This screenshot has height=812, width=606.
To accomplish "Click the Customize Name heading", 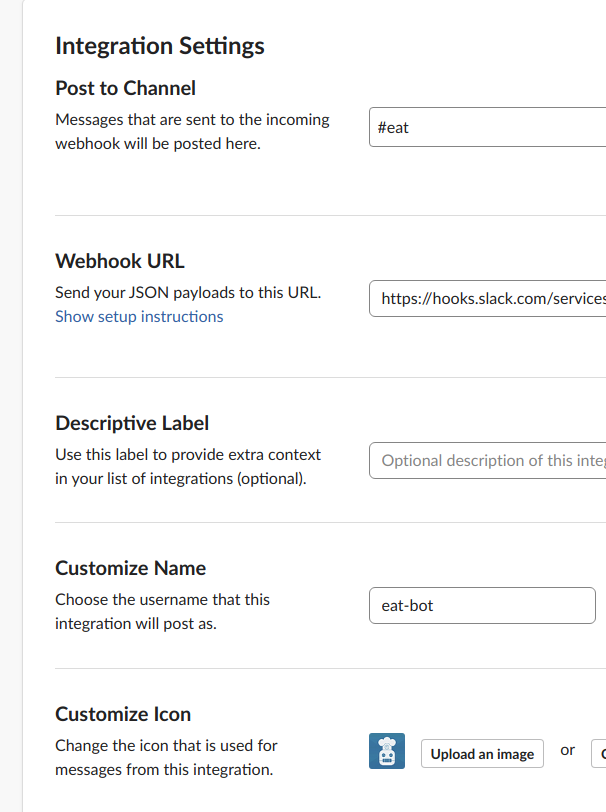I will (x=130, y=568).
